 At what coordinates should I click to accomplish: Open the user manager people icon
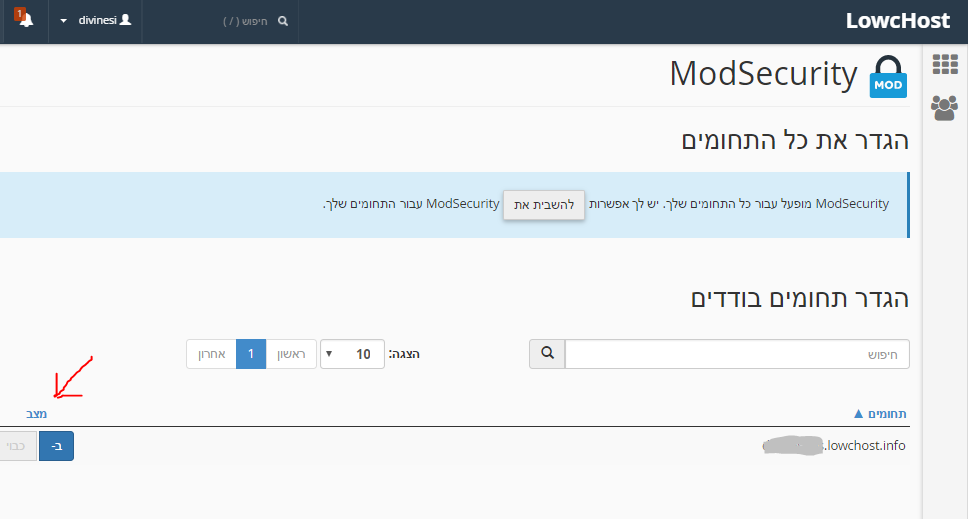[x=945, y=108]
